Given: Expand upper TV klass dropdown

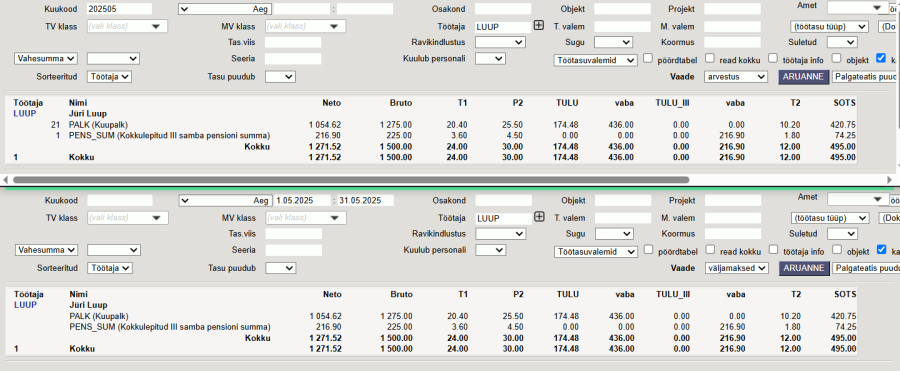Looking at the screenshot, I should coord(127,26).
